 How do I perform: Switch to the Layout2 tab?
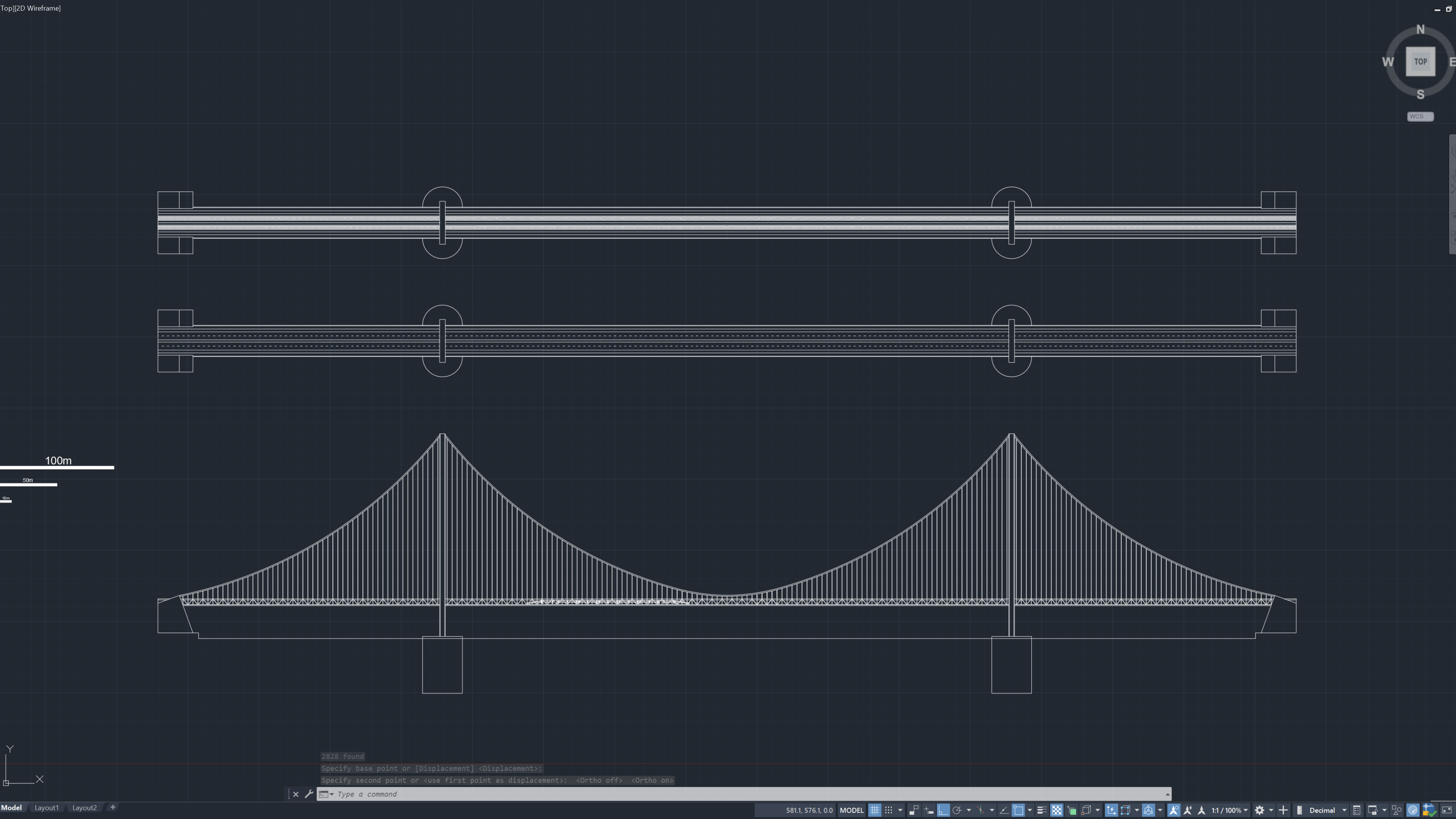point(84,807)
